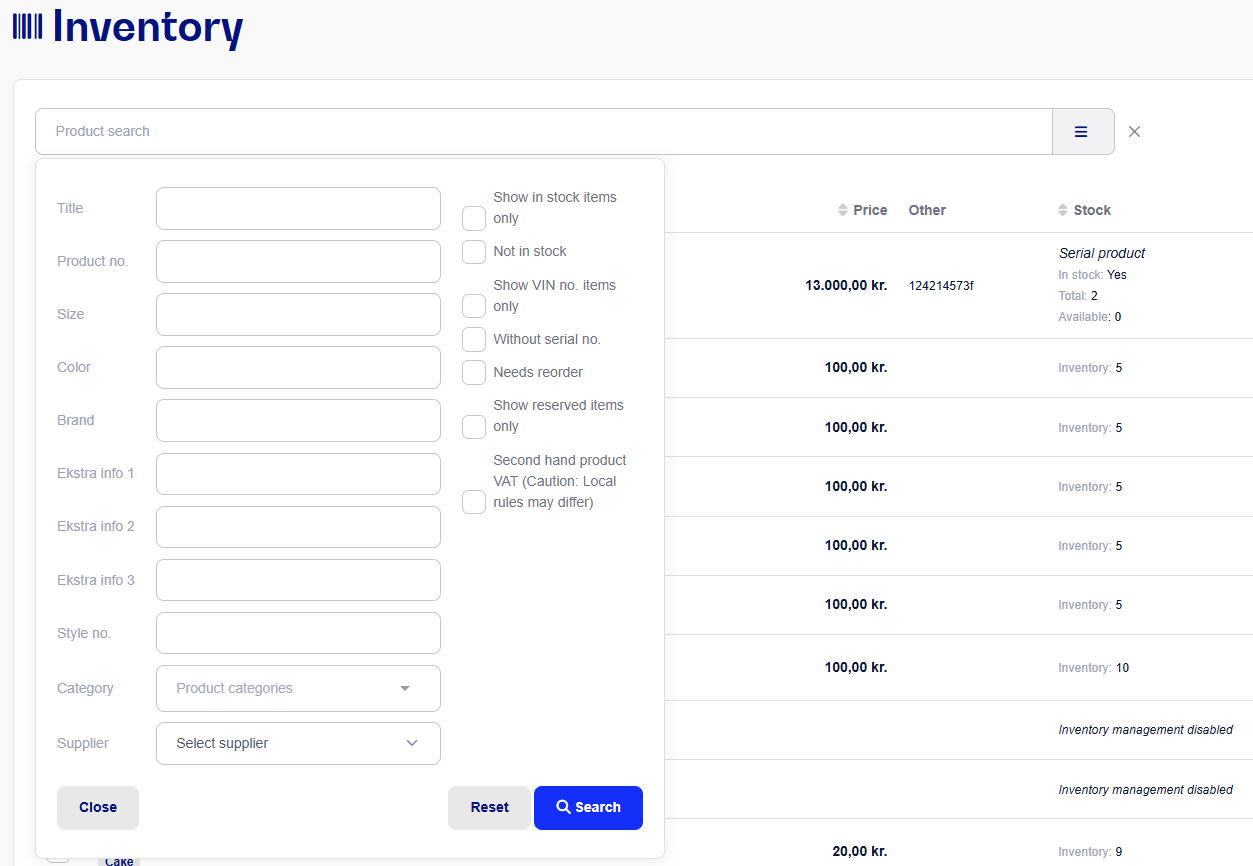Click the Inventory: 10 stock value
This screenshot has height=866, width=1253.
[x=1093, y=668]
